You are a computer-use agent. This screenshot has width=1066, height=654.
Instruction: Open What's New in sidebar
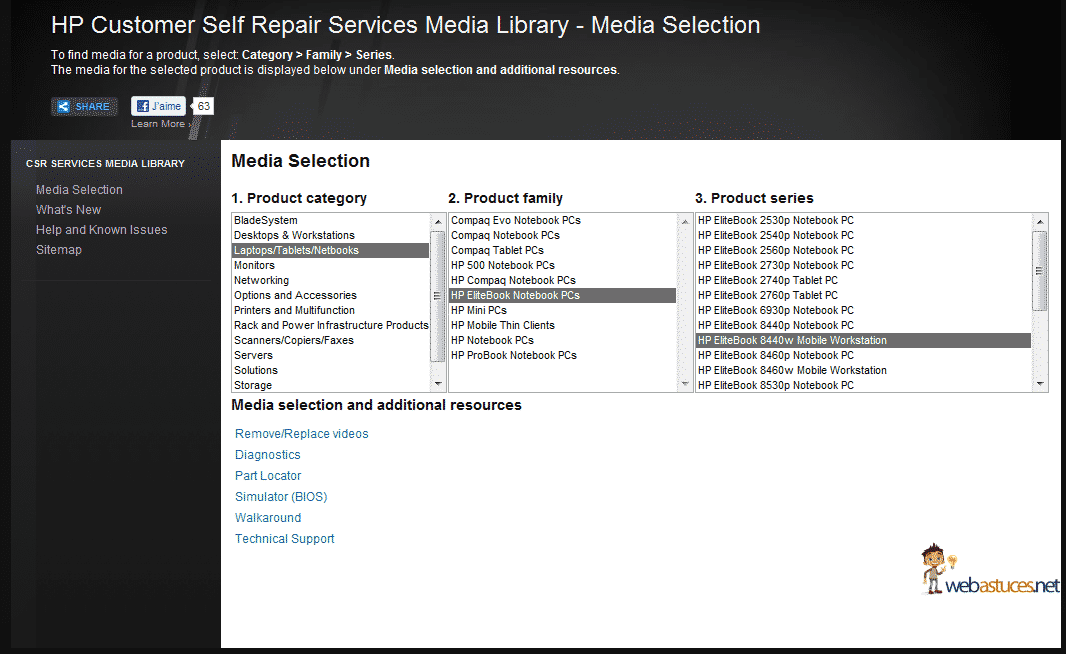click(x=69, y=209)
